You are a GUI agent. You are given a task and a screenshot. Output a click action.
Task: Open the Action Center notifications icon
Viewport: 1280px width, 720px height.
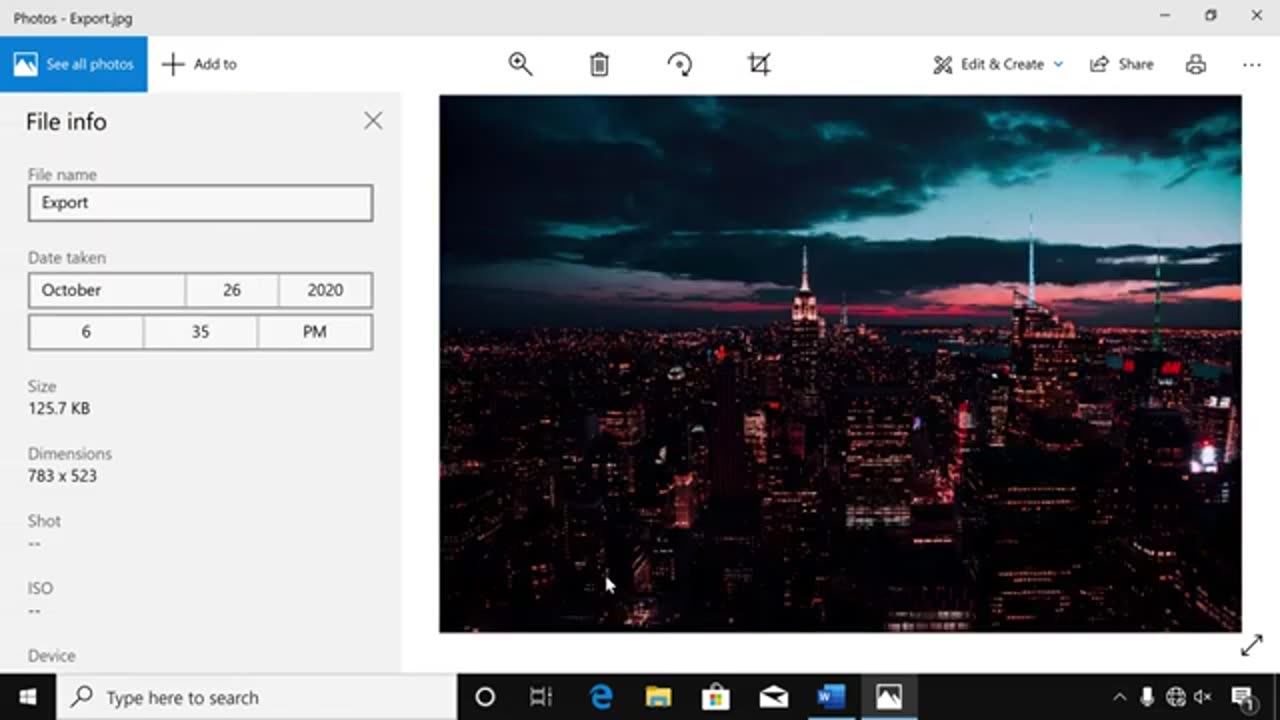click(1243, 697)
